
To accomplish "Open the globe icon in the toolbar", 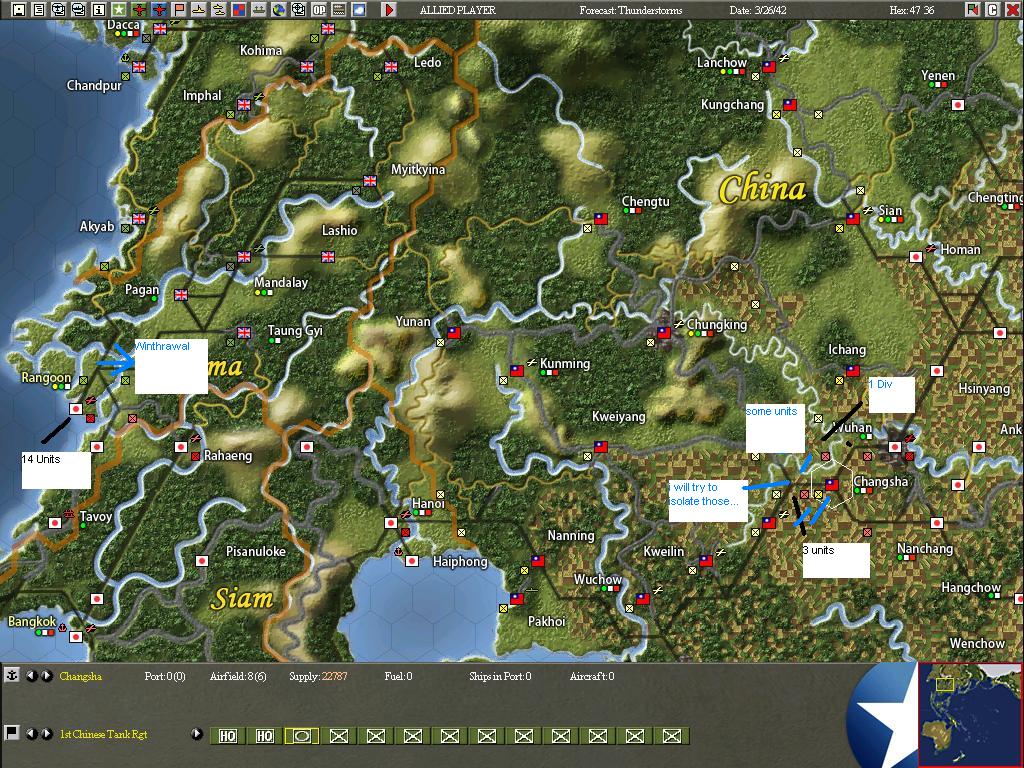I will (279, 10).
